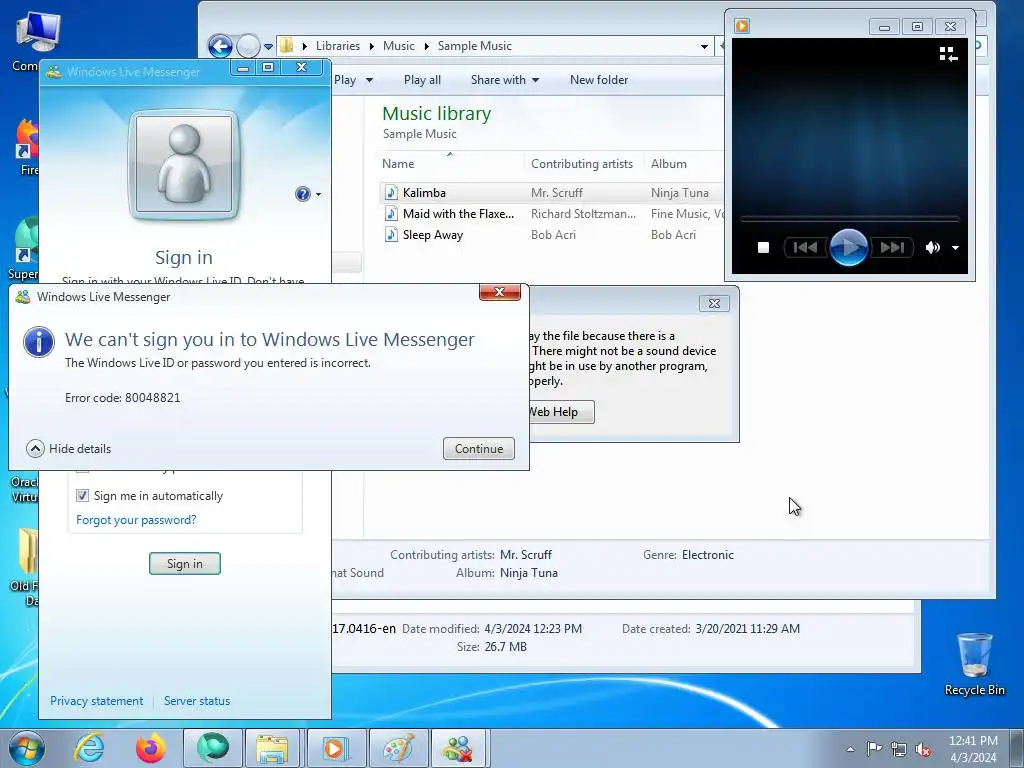This screenshot has height=768, width=1024.
Task: Select the Sleep Away music file
Action: (x=433, y=234)
